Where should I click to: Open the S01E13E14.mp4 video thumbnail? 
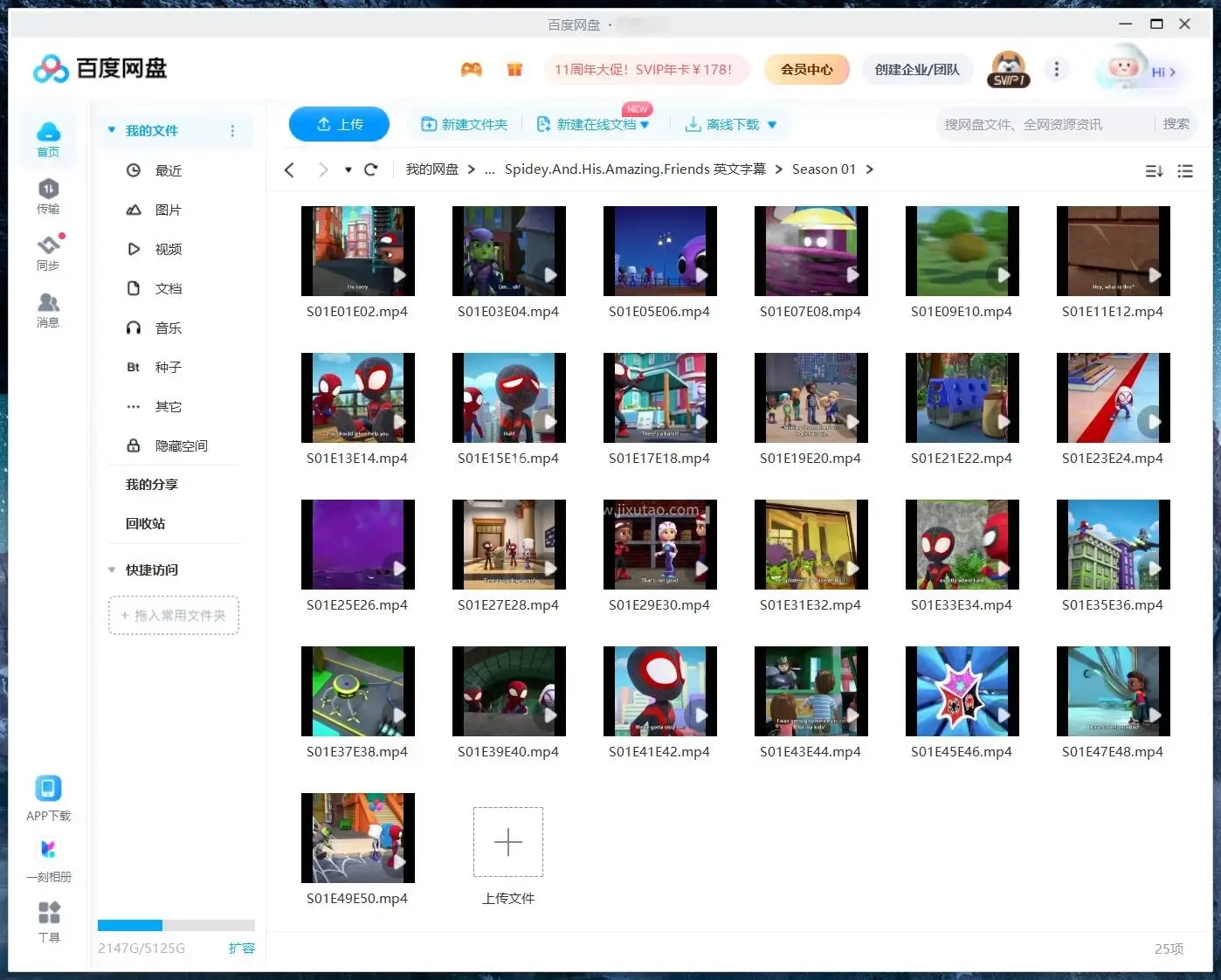click(357, 398)
